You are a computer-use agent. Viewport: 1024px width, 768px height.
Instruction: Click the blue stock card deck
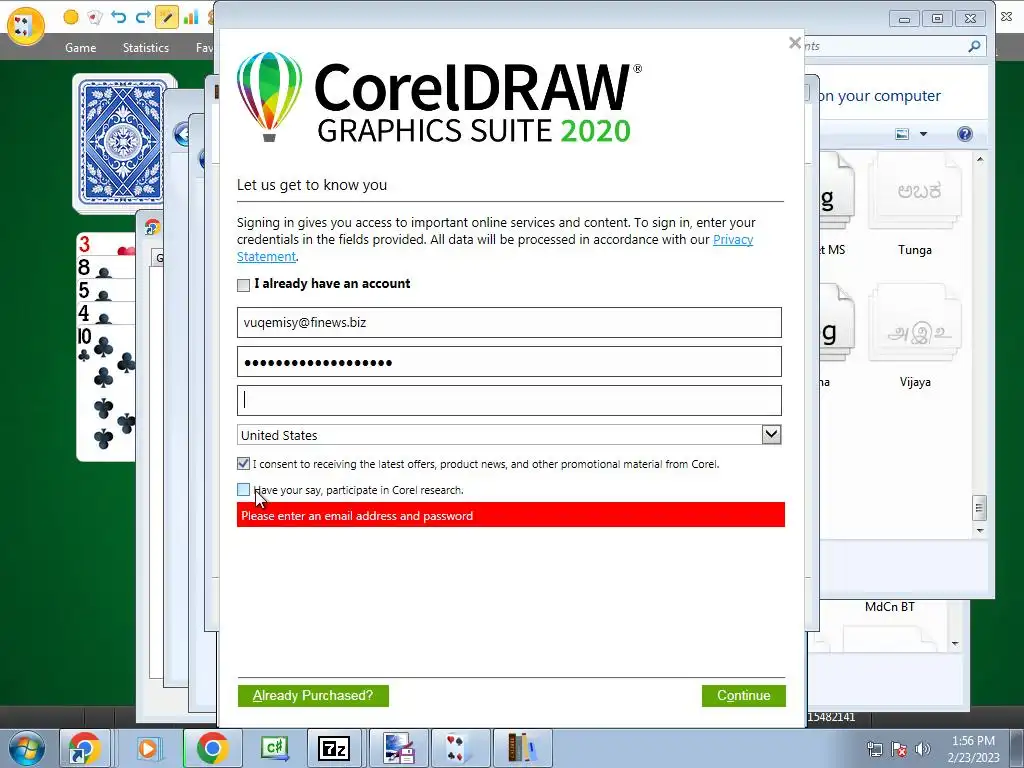122,143
